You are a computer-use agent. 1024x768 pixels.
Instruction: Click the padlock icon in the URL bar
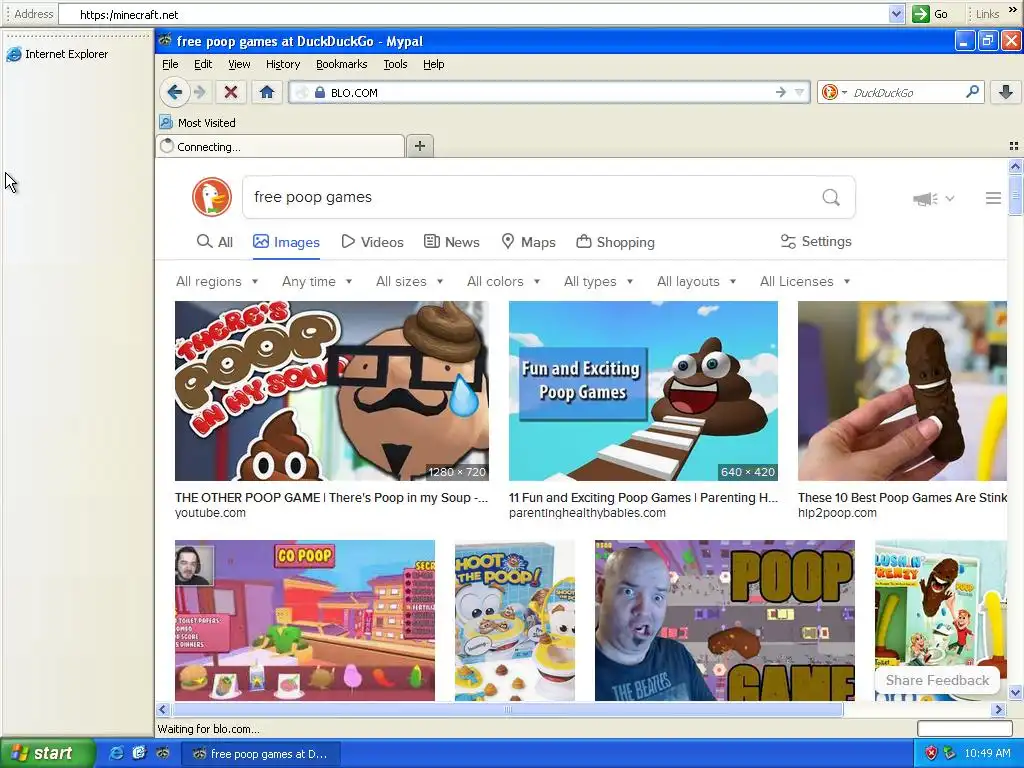[319, 93]
